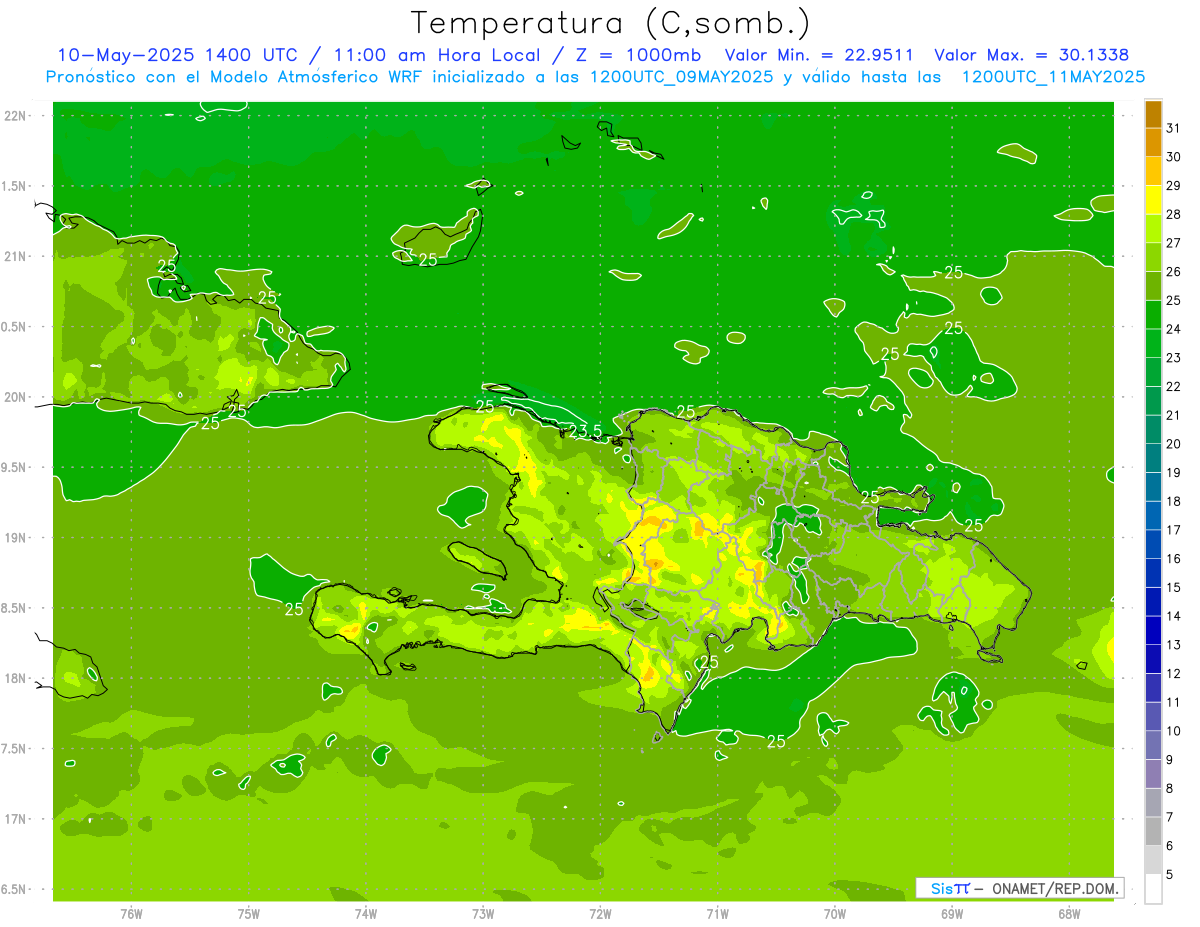
Task: Click the "21" value on the color scale
Action: pyautogui.click(x=1173, y=415)
